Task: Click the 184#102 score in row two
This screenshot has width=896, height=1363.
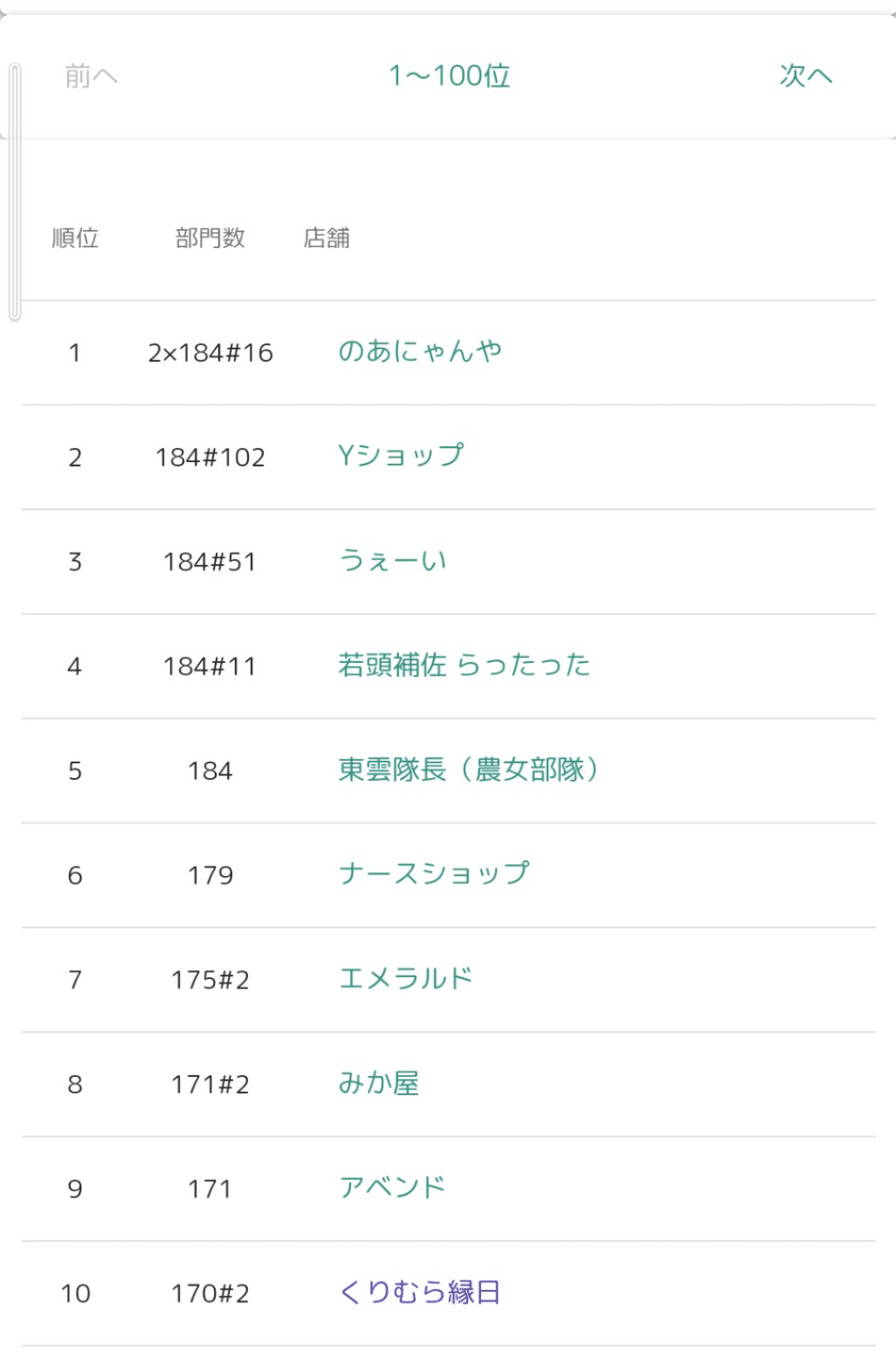Action: [210, 458]
